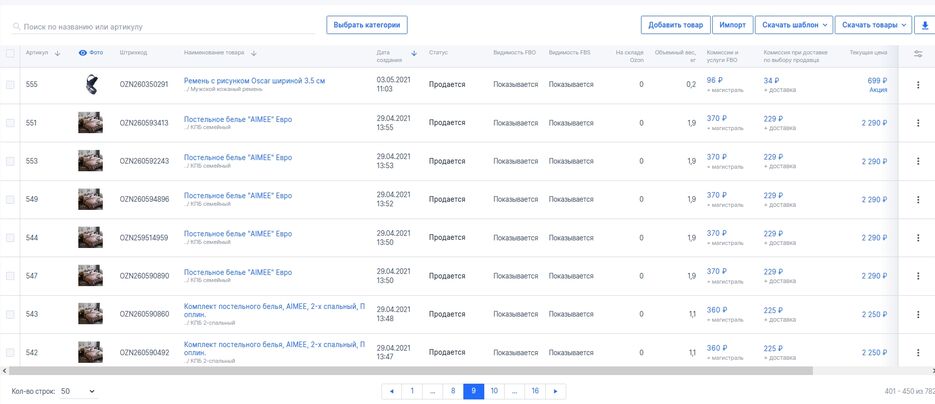Go to page 10
The width and height of the screenshot is (935, 404).
494,391
